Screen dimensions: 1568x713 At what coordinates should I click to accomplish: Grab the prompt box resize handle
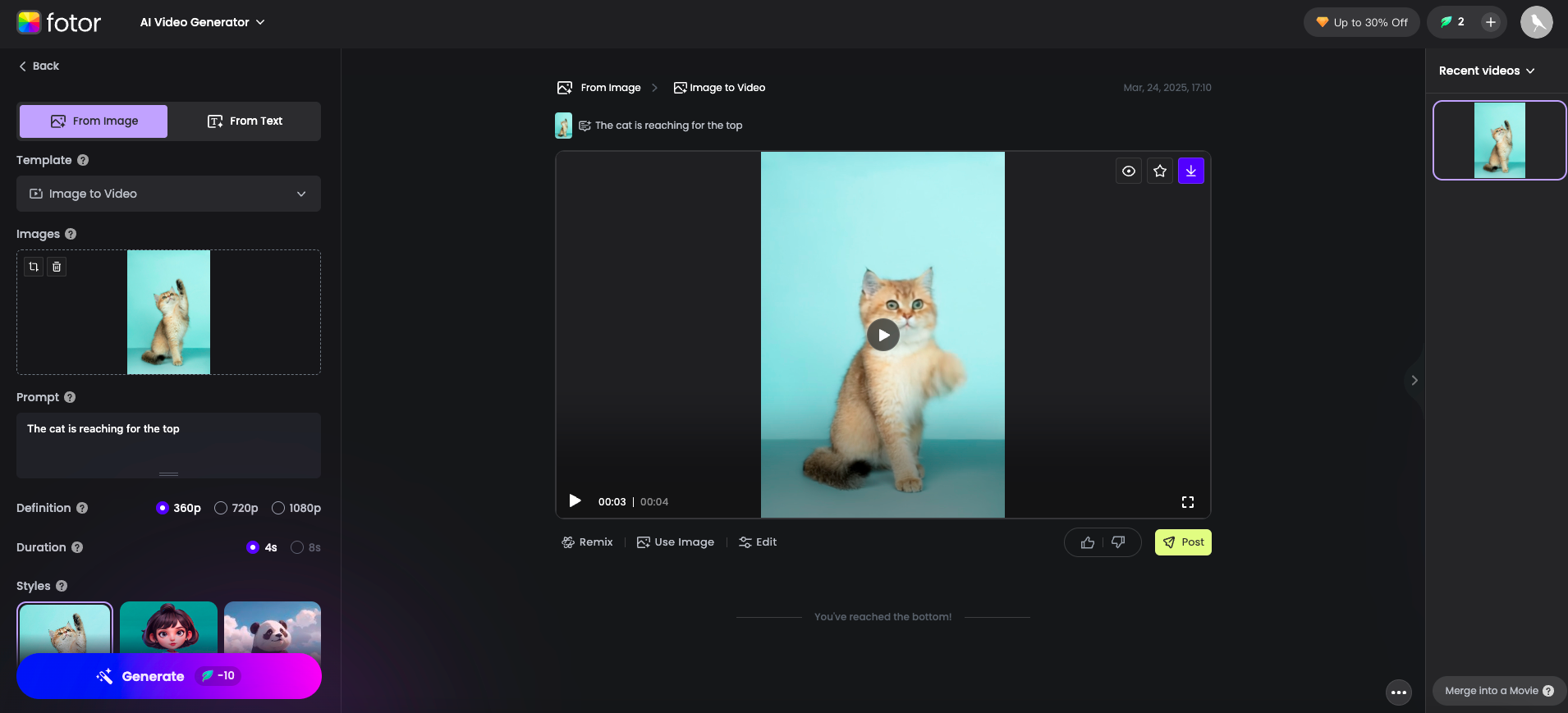[x=168, y=474]
